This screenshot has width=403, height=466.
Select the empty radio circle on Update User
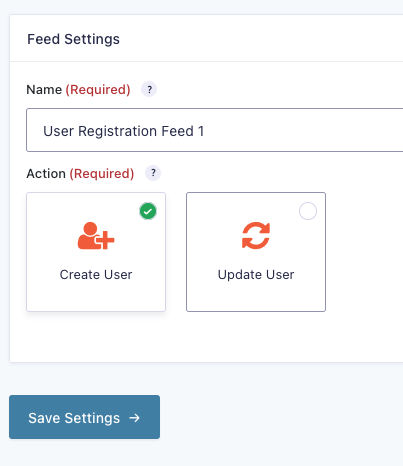pyautogui.click(x=308, y=211)
